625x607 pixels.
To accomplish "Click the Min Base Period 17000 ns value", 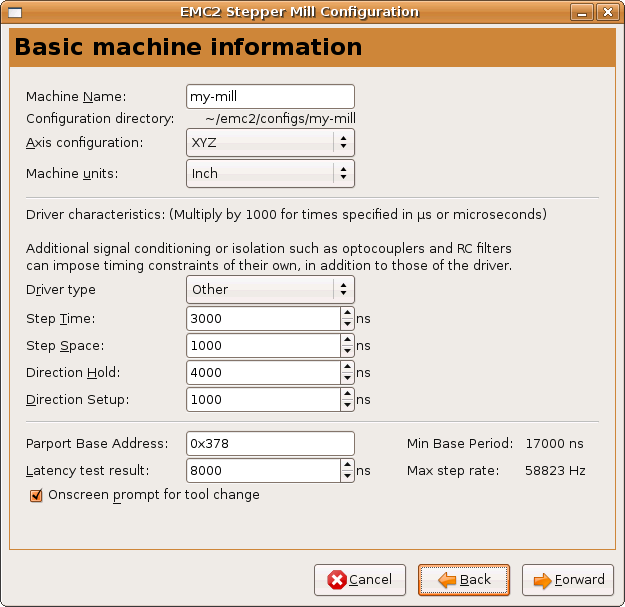I will coord(554,444).
